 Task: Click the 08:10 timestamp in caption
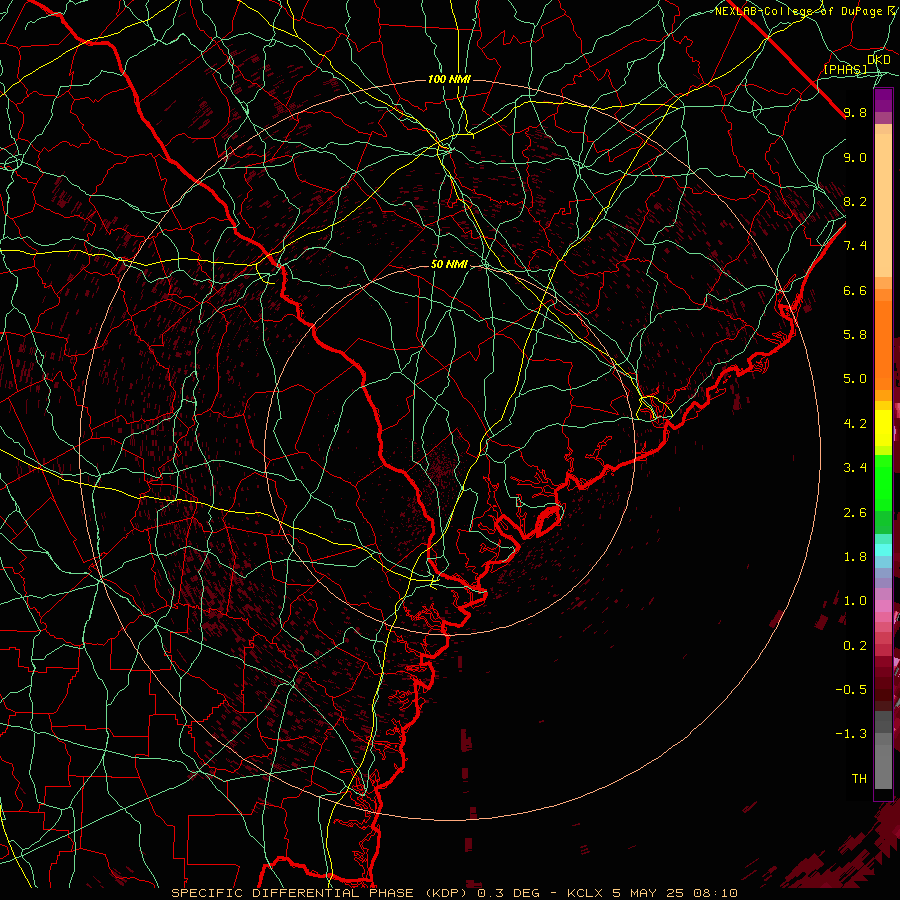coord(715,893)
